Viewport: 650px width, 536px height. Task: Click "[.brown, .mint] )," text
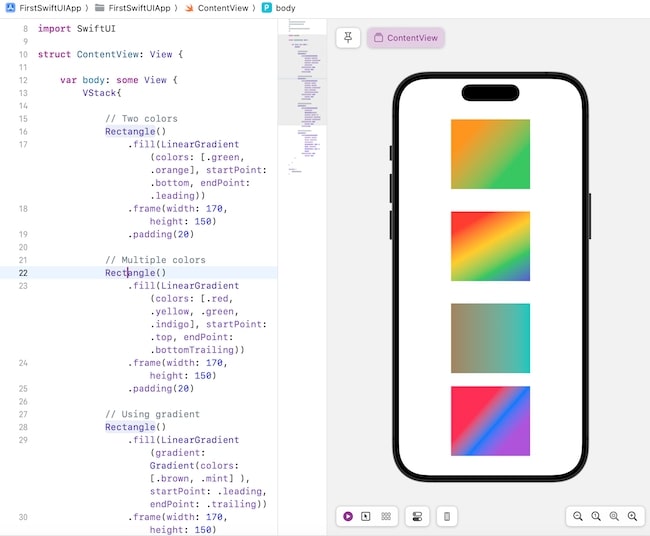click(200, 478)
